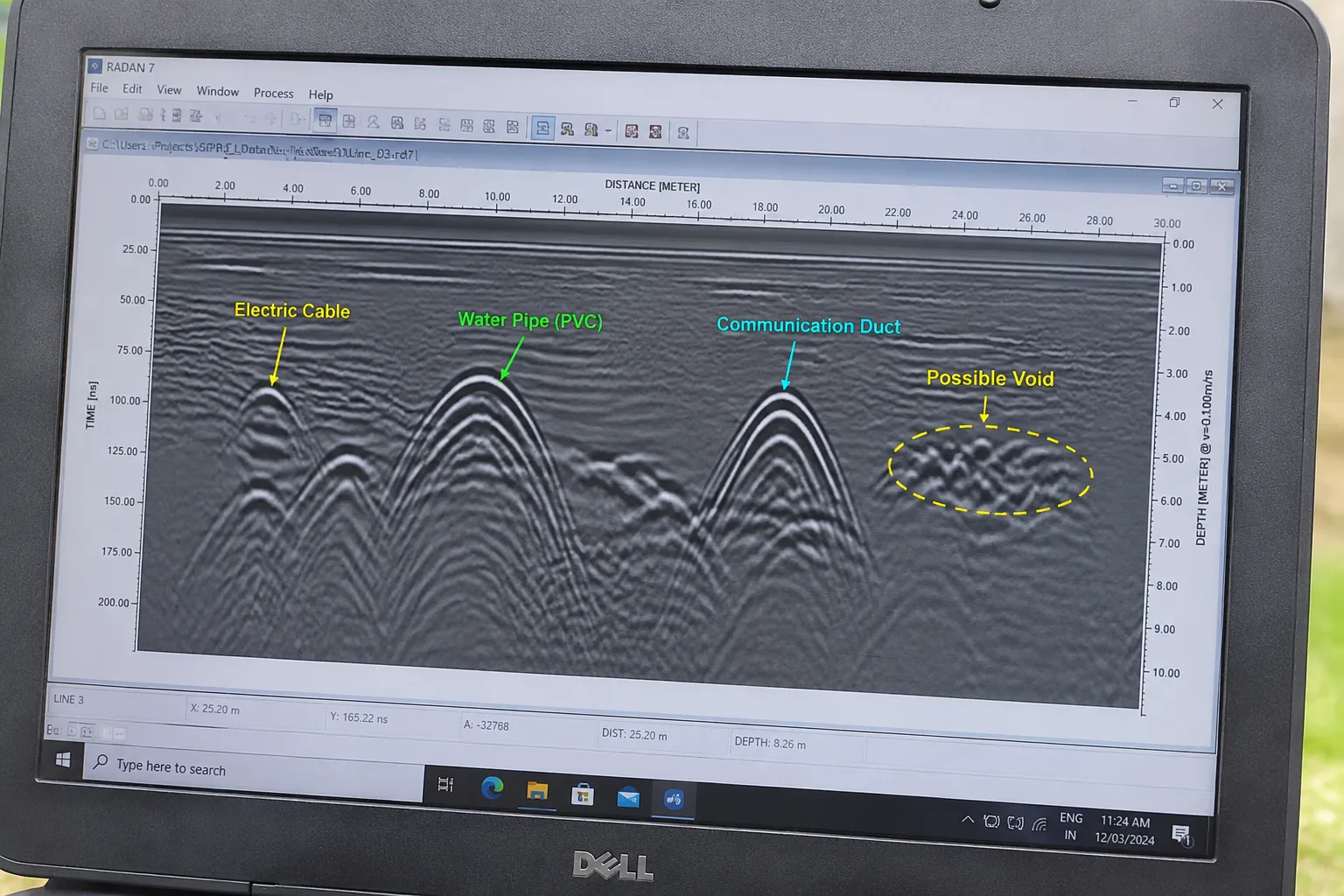Viewport: 1344px width, 896px height.
Task: Toggle the first highlighted display-mode toolbar button
Action: click(325, 121)
